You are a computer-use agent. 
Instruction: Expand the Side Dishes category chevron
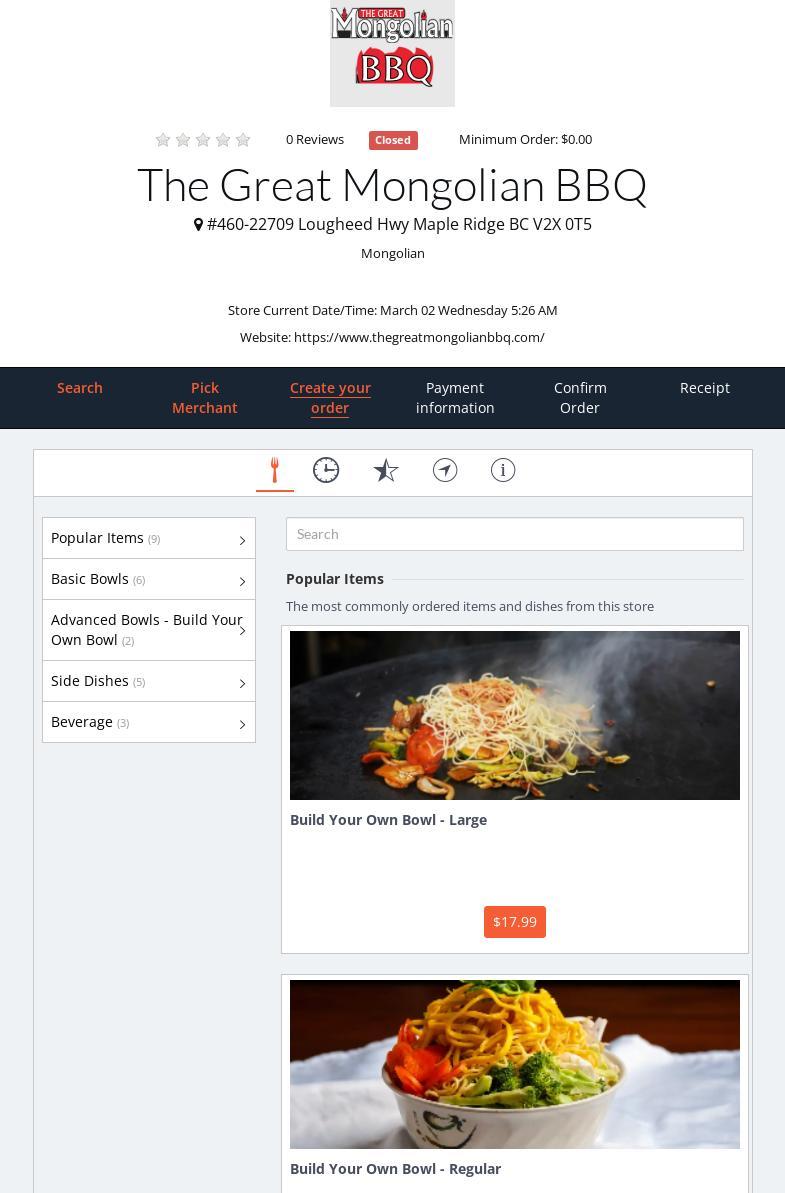click(242, 683)
